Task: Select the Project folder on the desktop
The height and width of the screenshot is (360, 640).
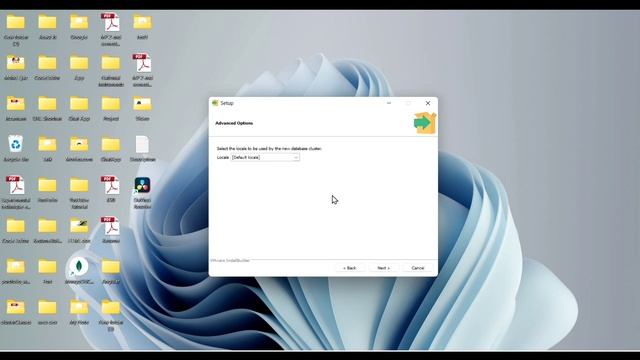Action: tap(111, 108)
